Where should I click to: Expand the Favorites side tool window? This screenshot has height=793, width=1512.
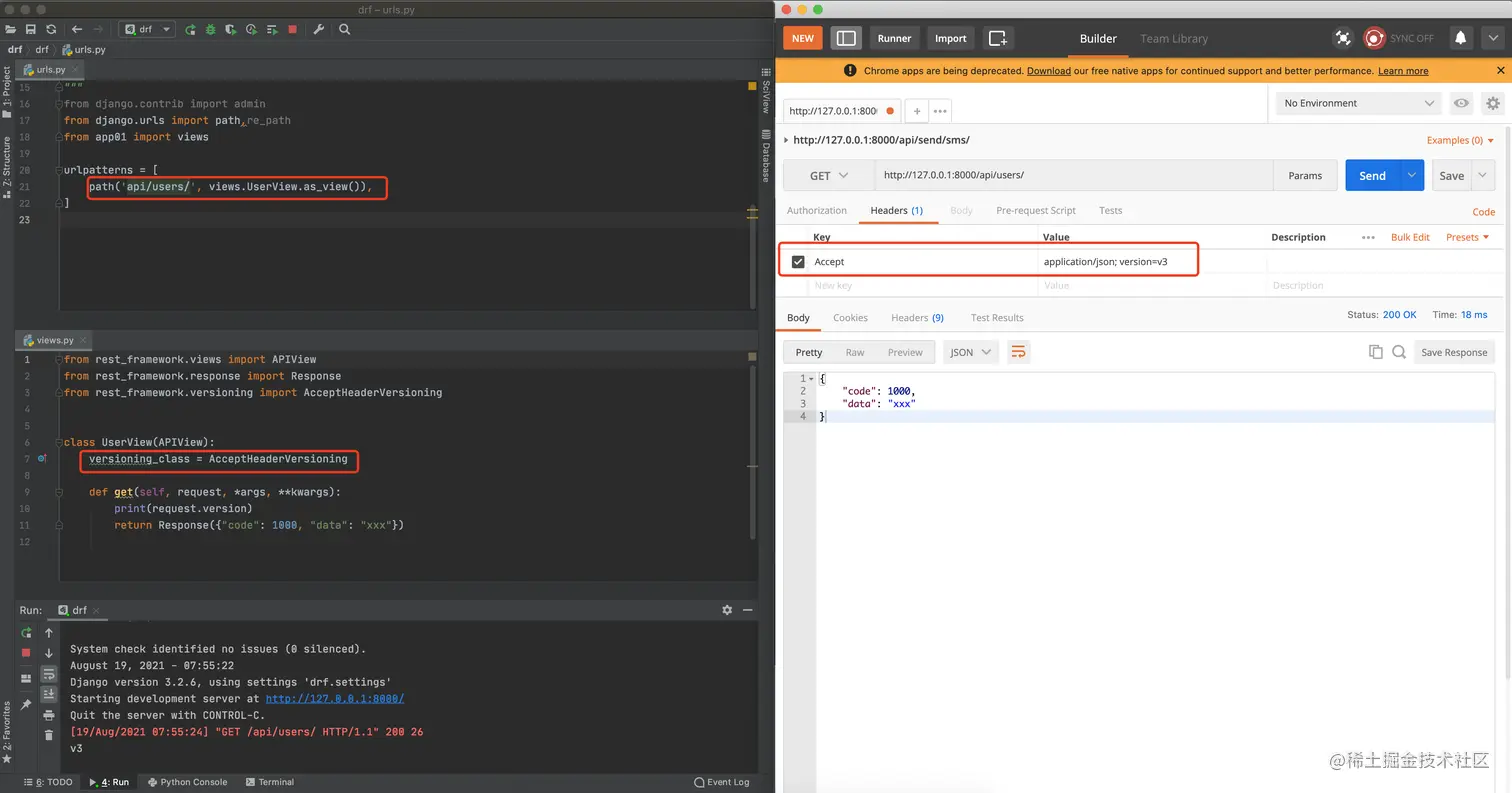click(7, 733)
